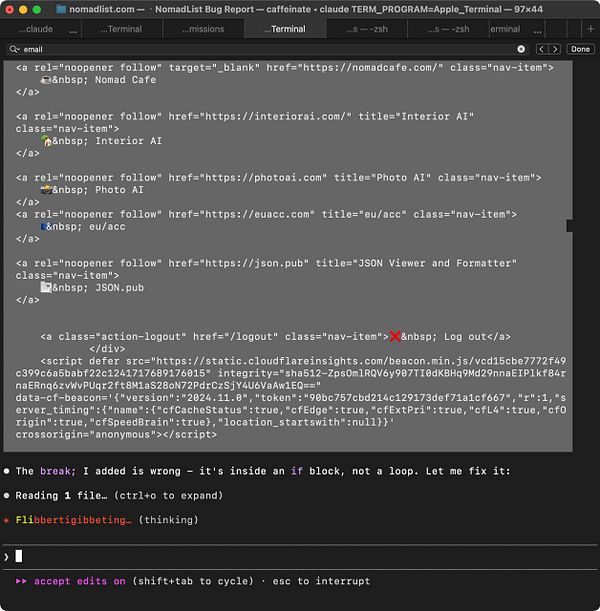Click the https://euacc.com URL text
This screenshot has height=611, width=600.
256,214
